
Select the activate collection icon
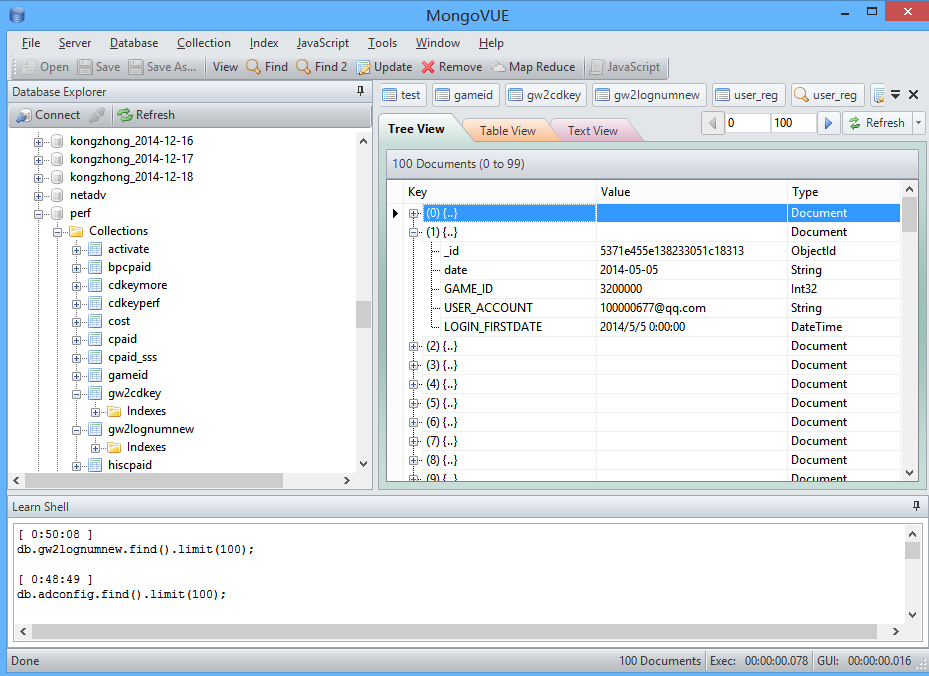95,249
